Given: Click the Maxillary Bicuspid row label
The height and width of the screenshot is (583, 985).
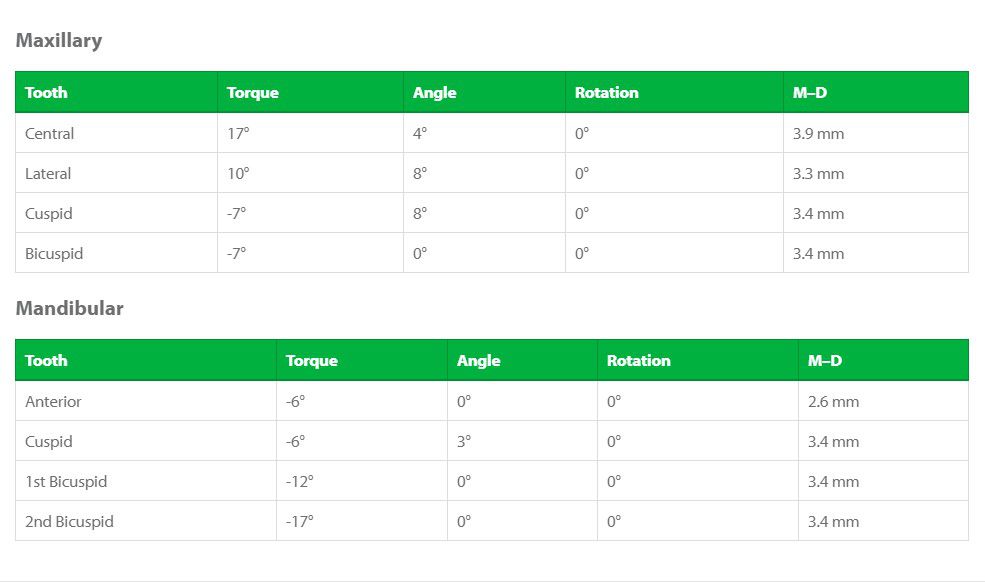Looking at the screenshot, I should pyautogui.click(x=54, y=254).
